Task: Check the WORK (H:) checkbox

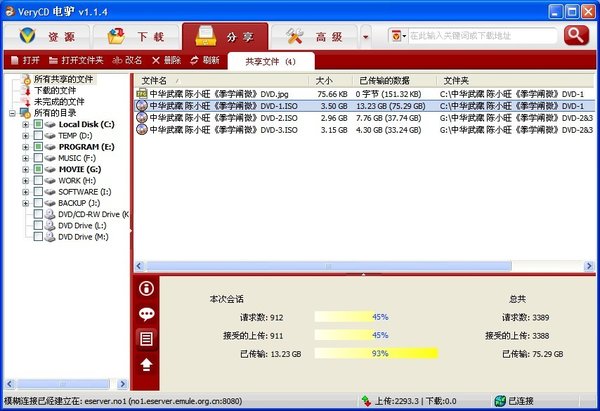Action: (38, 180)
